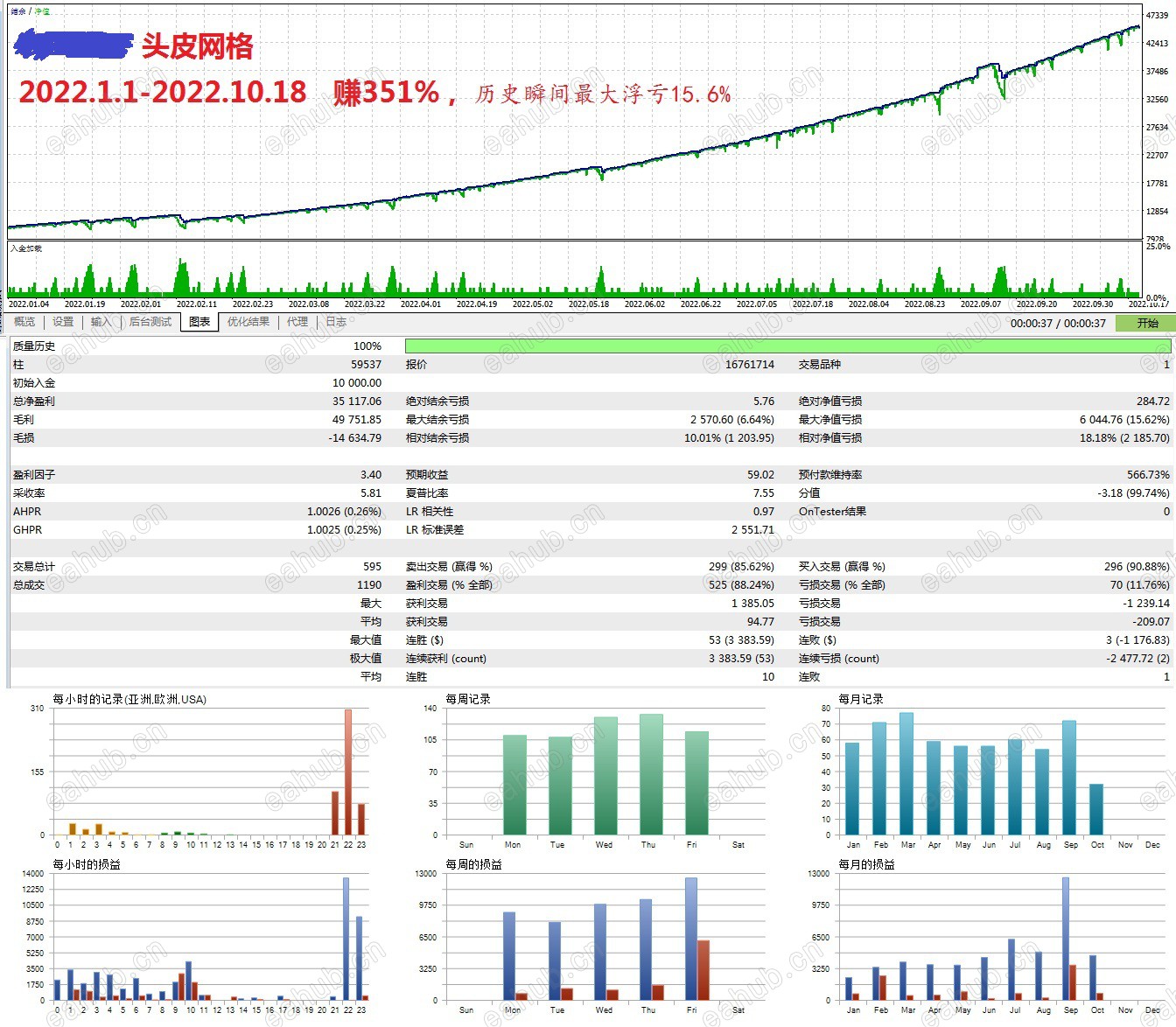Select the 输入 tab
This screenshot has width=1176, height=1027.
click(x=101, y=322)
